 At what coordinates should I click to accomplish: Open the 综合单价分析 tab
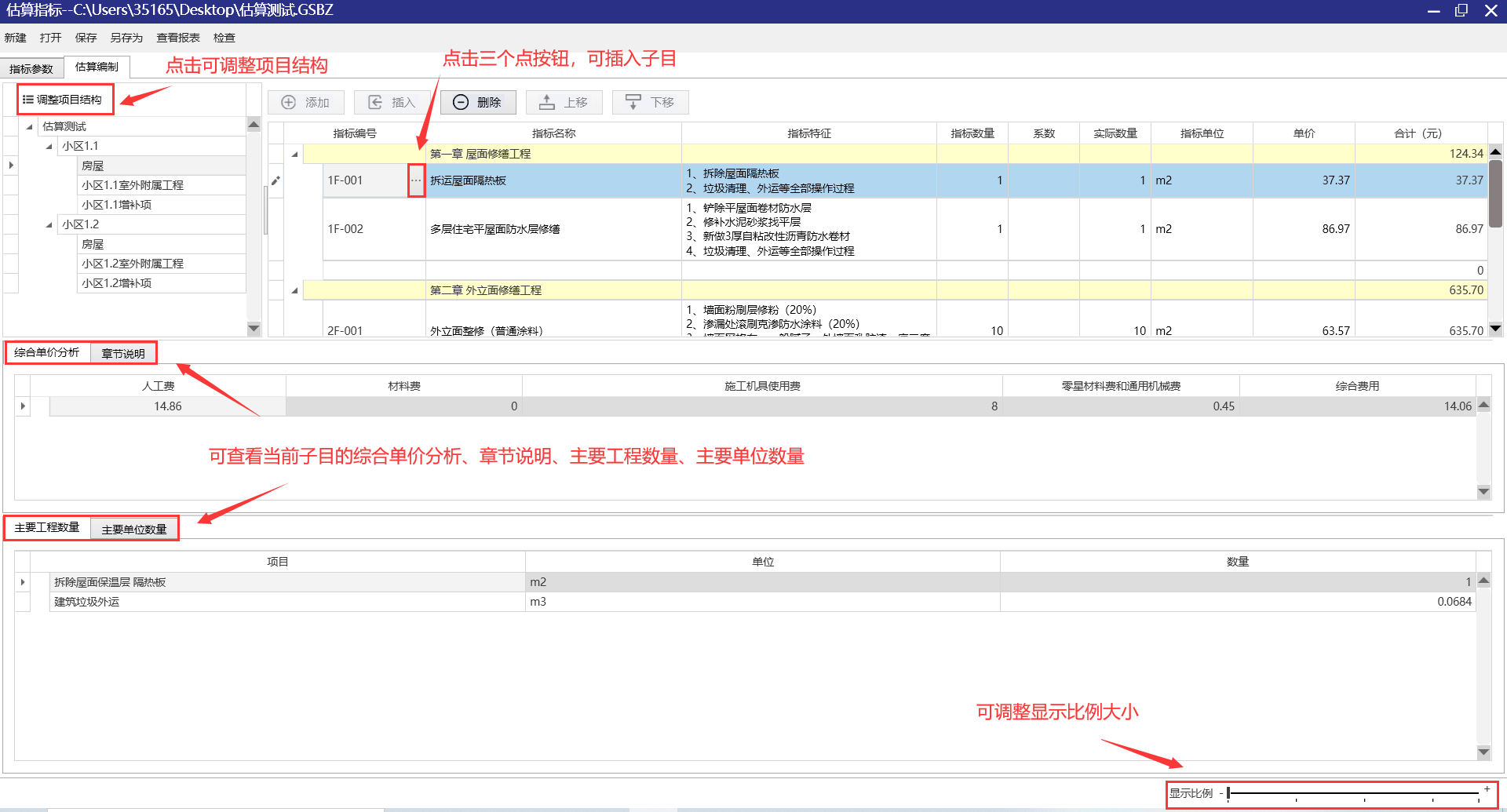pos(47,352)
